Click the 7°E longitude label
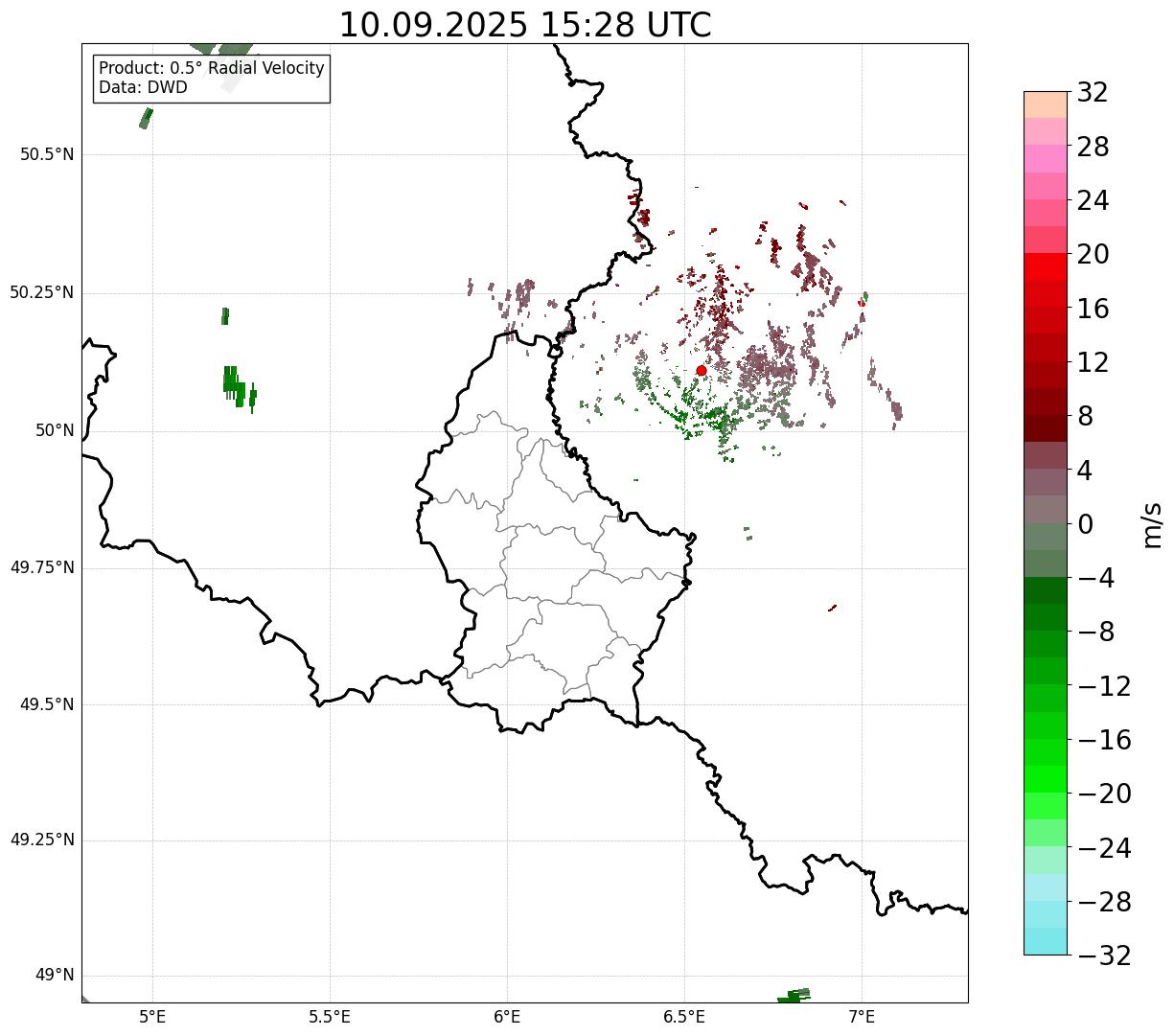 862,1017
